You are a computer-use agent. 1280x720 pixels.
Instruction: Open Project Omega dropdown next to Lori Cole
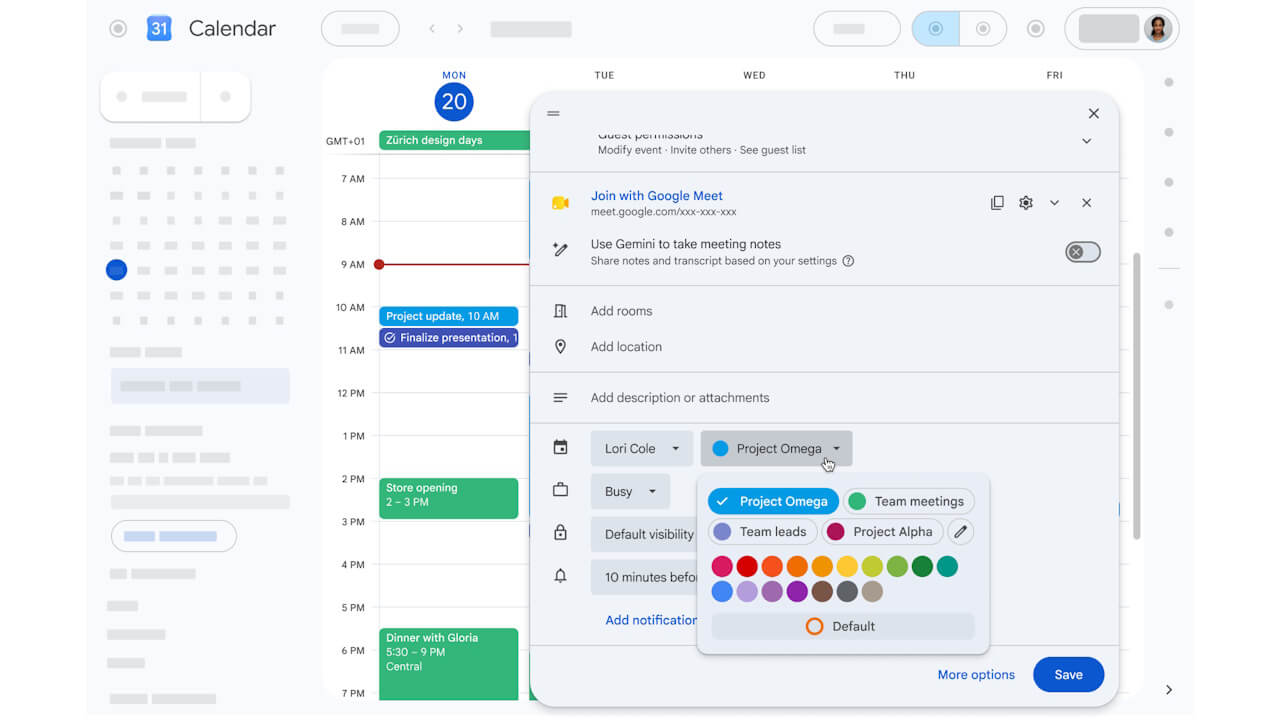click(777, 449)
